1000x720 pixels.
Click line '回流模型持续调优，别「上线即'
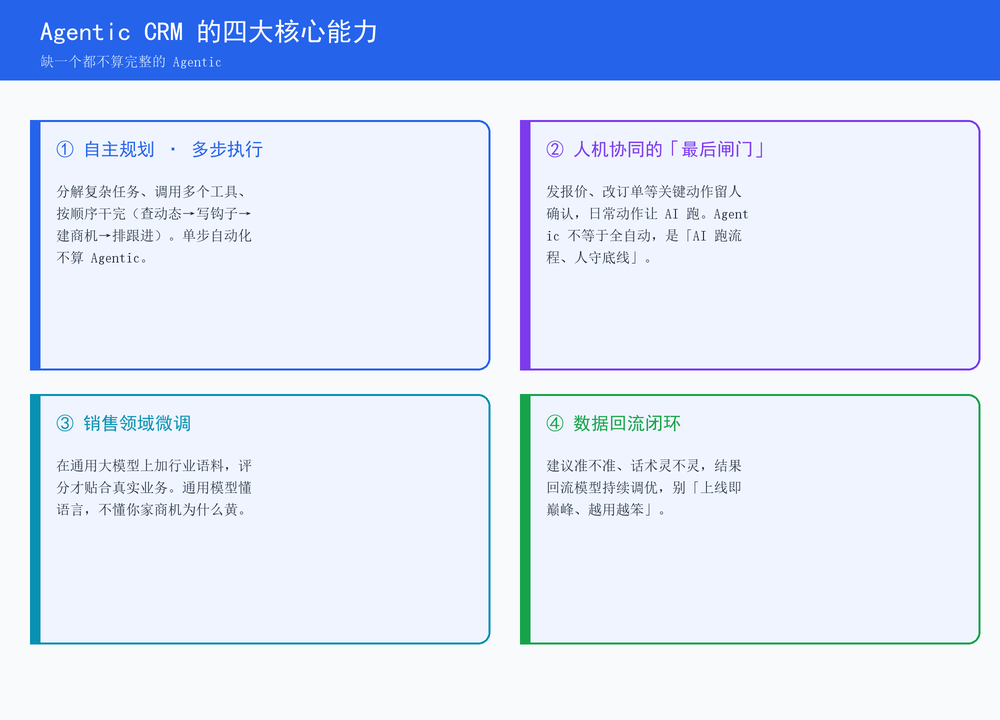click(643, 488)
